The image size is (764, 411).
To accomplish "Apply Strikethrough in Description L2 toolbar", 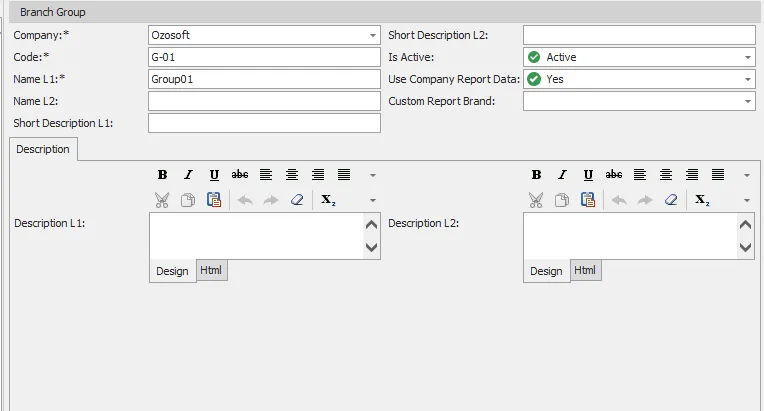I will point(614,174).
